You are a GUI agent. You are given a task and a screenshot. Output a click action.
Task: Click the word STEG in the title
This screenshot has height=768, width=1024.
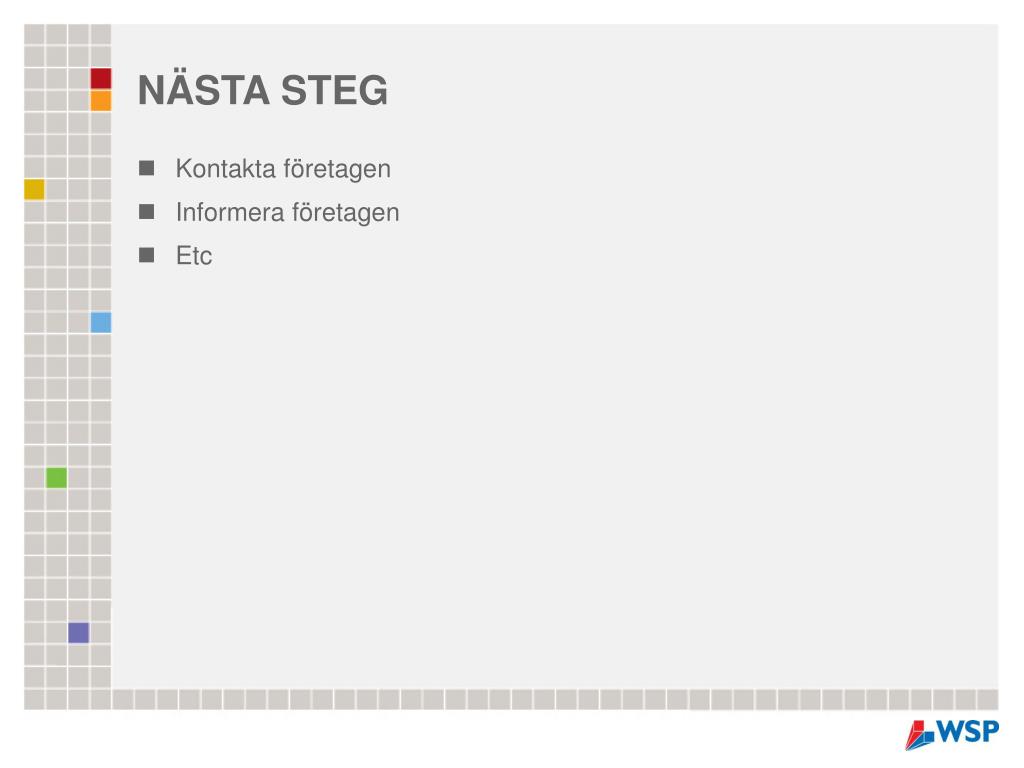pos(334,90)
